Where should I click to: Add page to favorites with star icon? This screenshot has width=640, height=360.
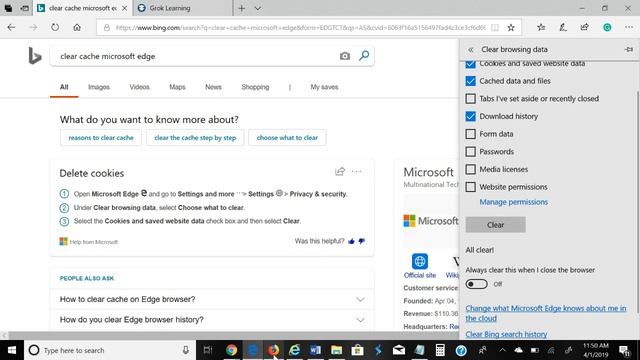coord(511,27)
